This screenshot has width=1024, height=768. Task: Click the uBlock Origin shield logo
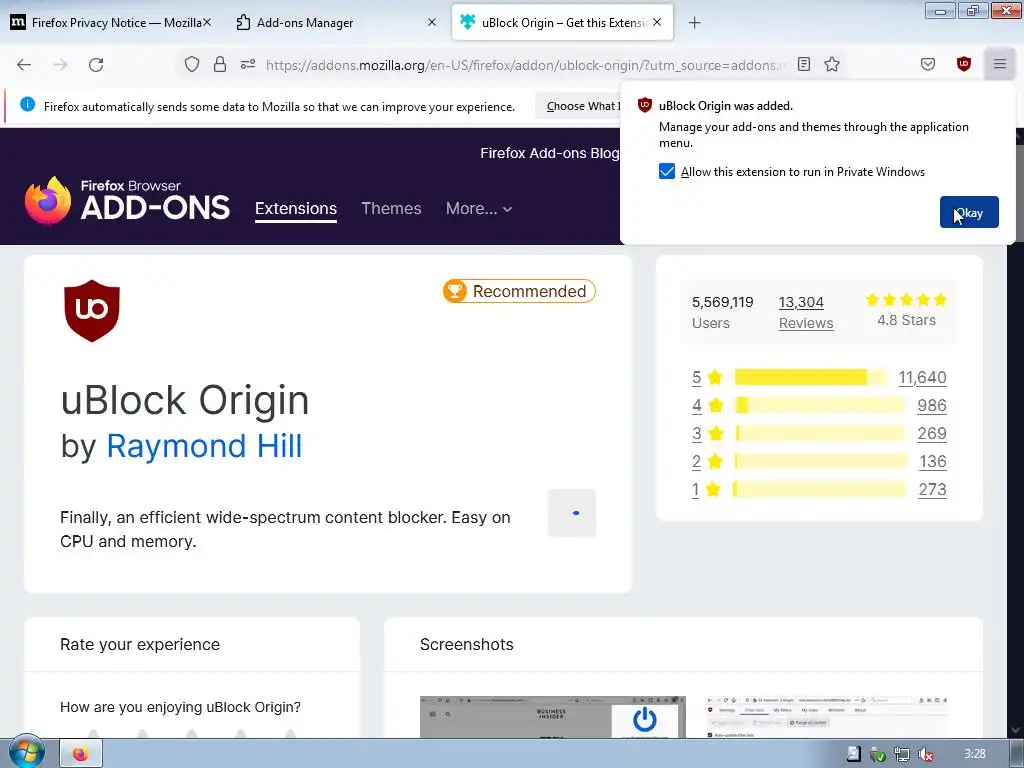point(92,311)
